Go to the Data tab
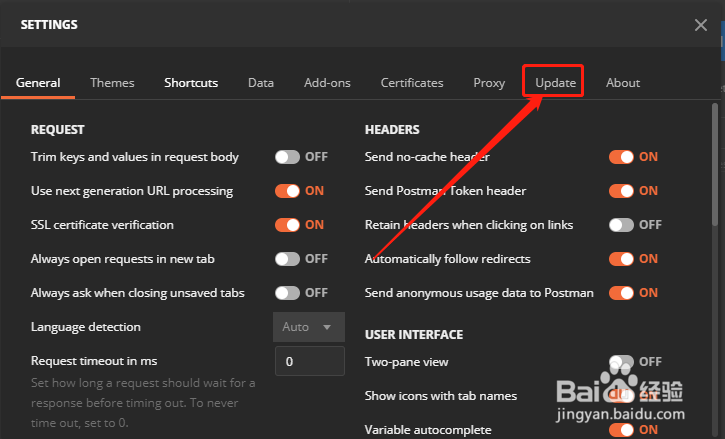 click(x=261, y=83)
